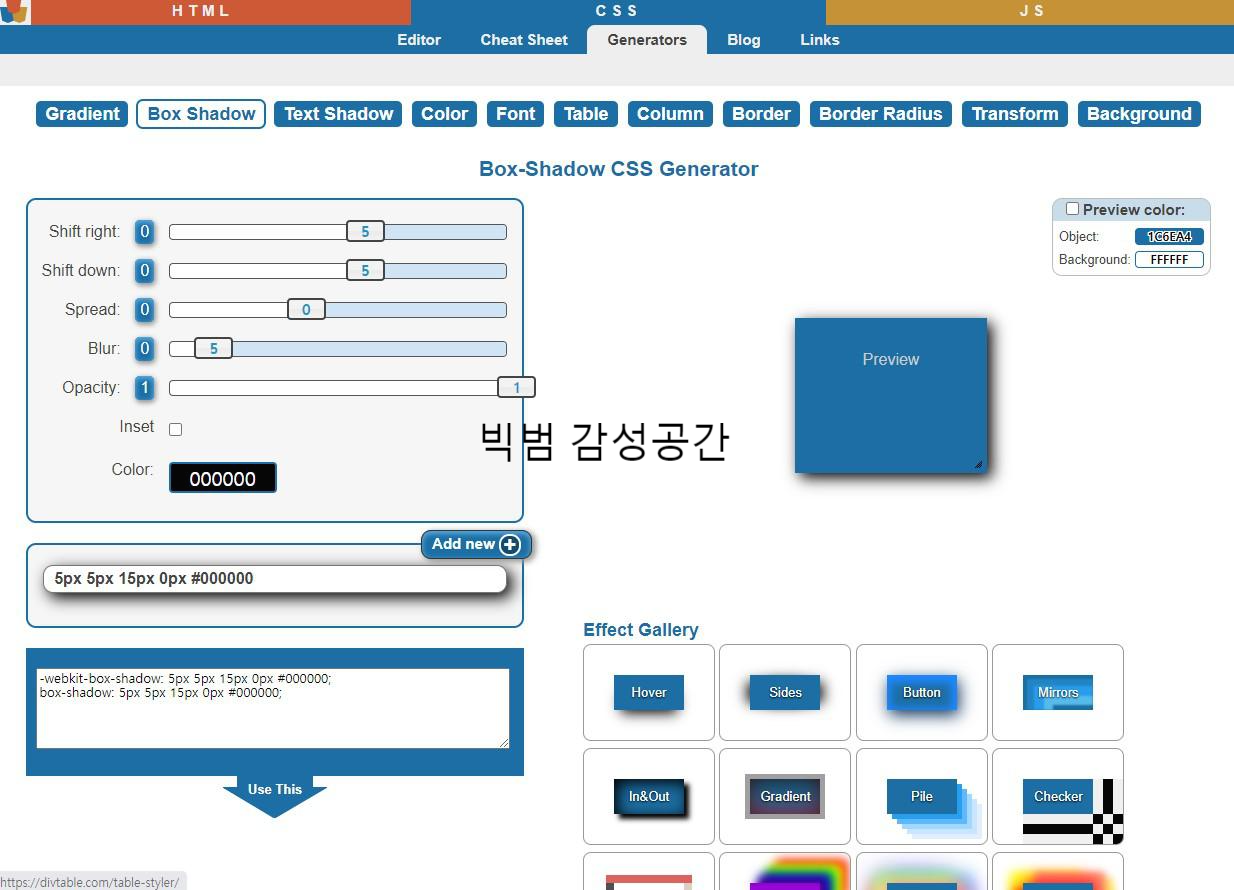This screenshot has height=890, width=1234.
Task: Open the Table generator
Action: point(586,114)
